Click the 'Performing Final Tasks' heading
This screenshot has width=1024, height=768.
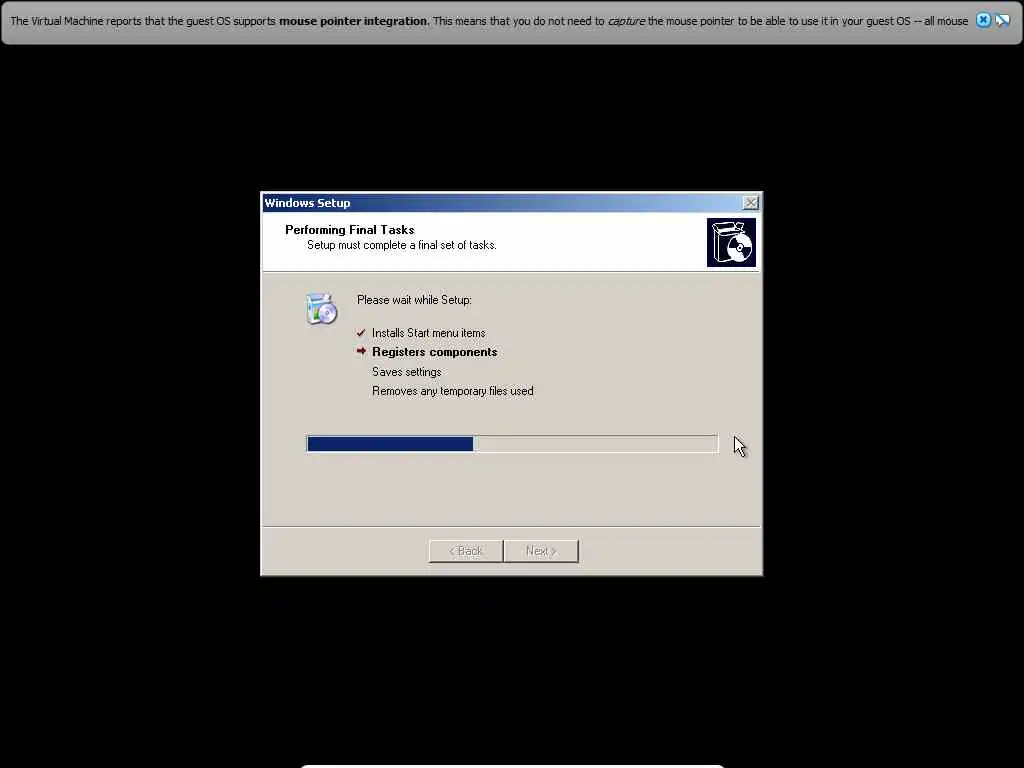[349, 230]
